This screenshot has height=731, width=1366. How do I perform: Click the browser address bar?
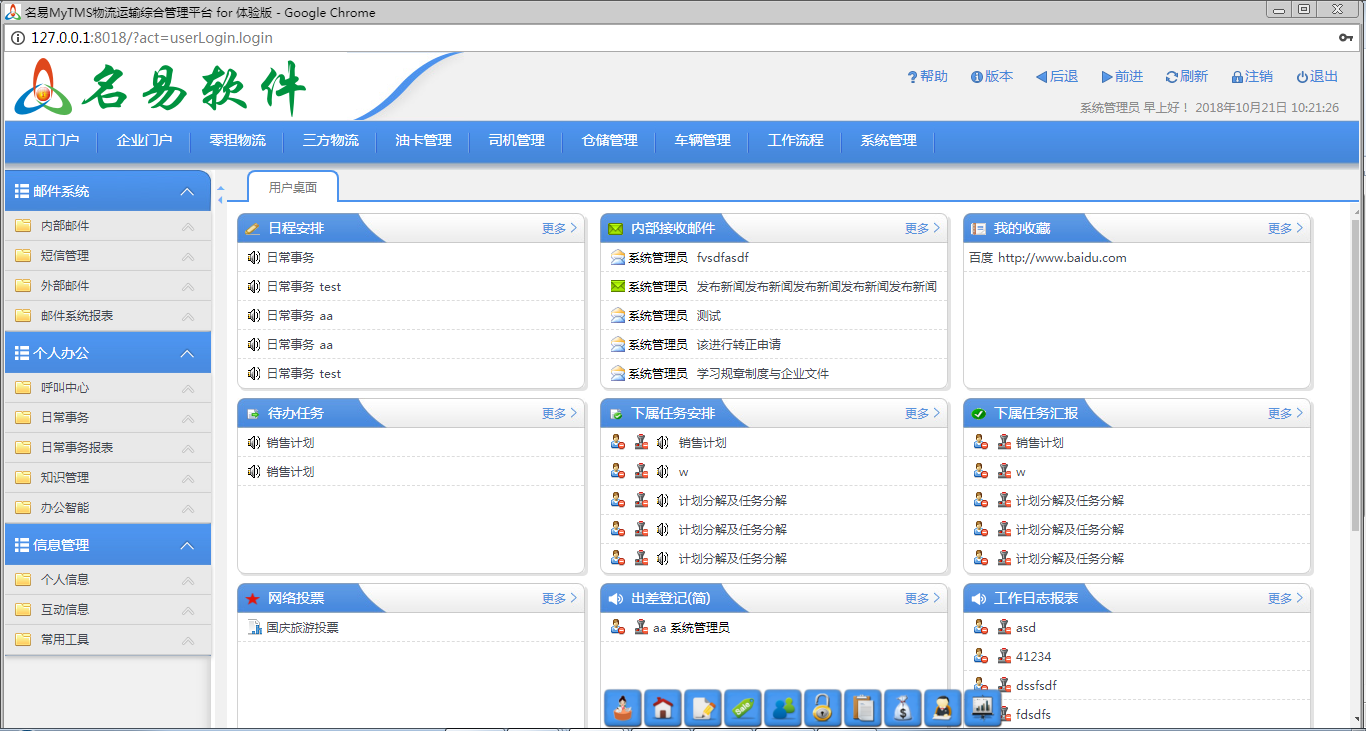[x=400, y=37]
